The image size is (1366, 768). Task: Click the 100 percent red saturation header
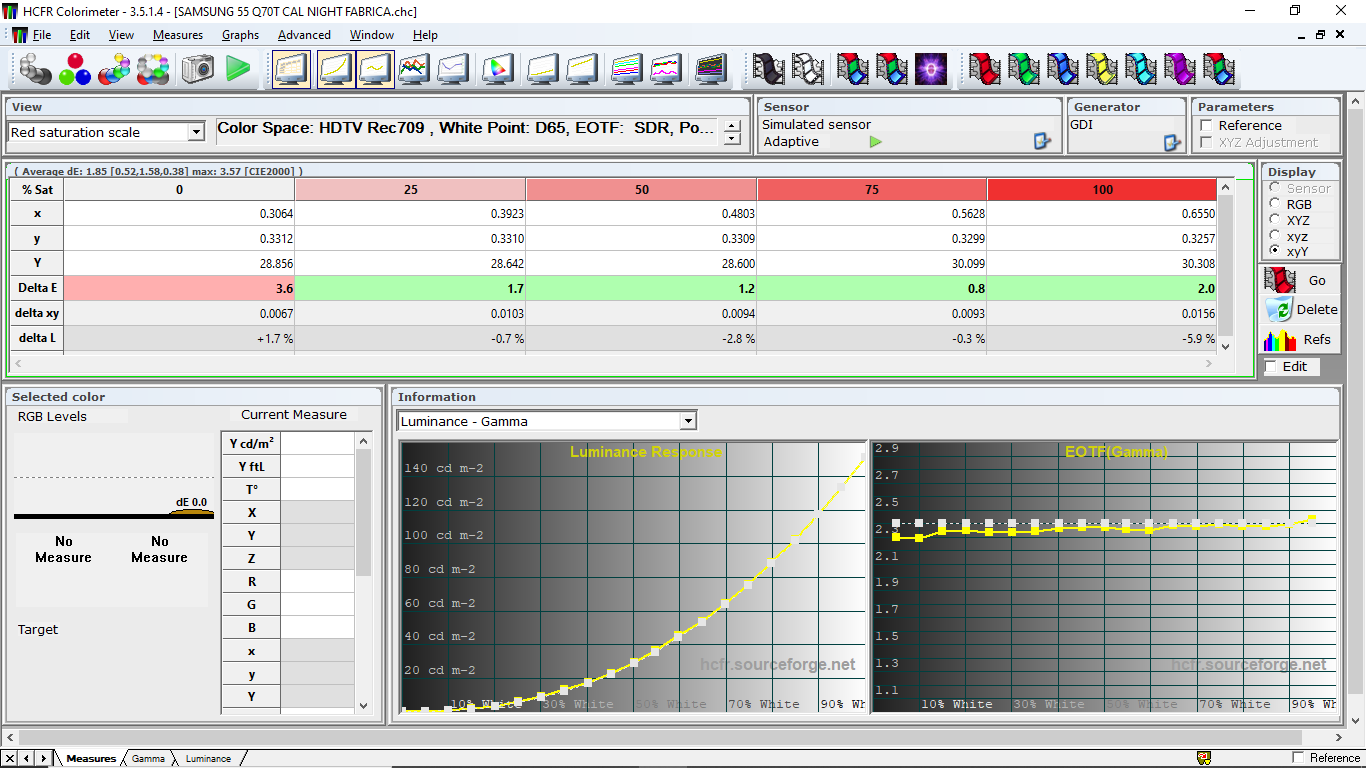pos(1102,189)
